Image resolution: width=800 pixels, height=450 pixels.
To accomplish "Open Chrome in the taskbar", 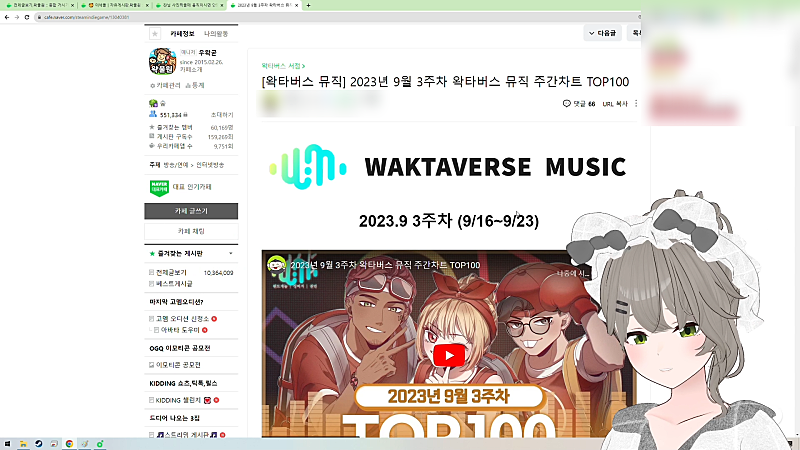I will 69,444.
